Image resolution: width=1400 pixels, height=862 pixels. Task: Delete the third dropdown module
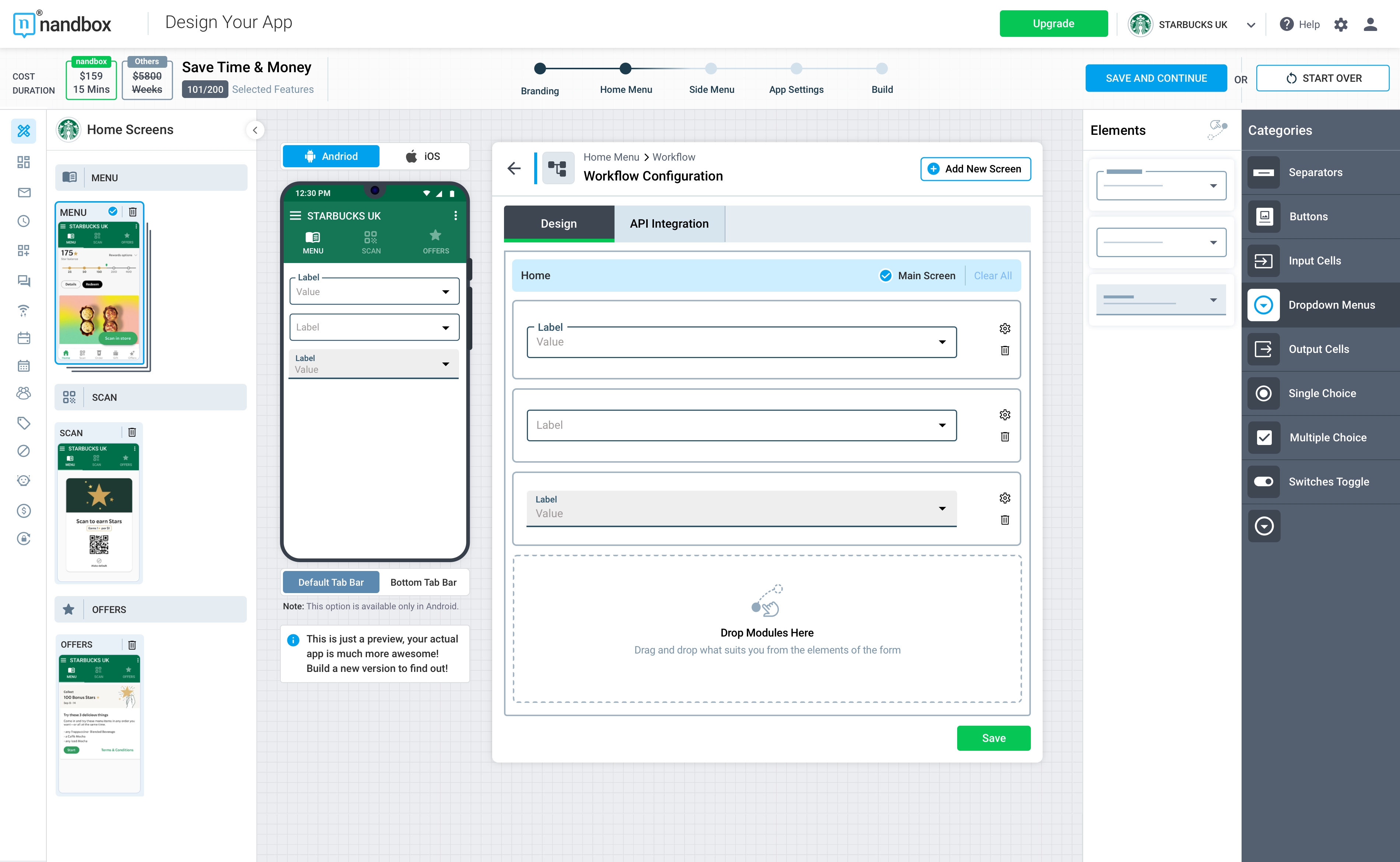tap(1005, 520)
